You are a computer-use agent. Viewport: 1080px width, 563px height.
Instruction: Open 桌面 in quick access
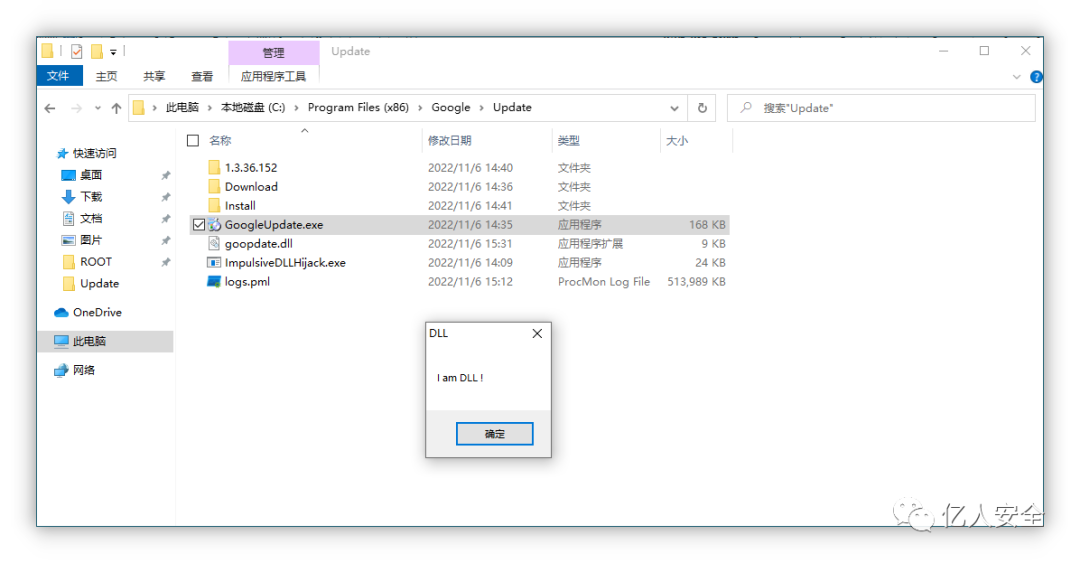(90, 175)
